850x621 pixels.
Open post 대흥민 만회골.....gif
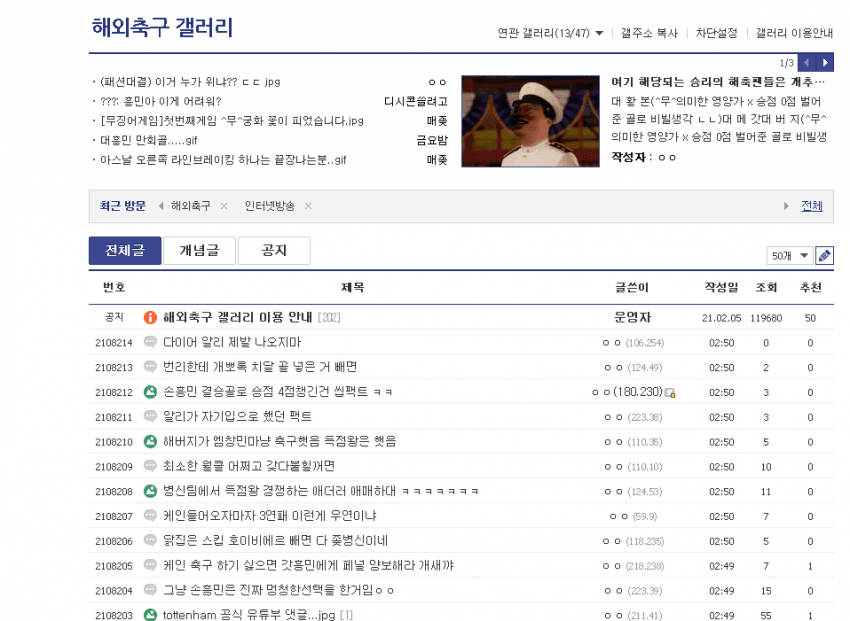tap(149, 140)
